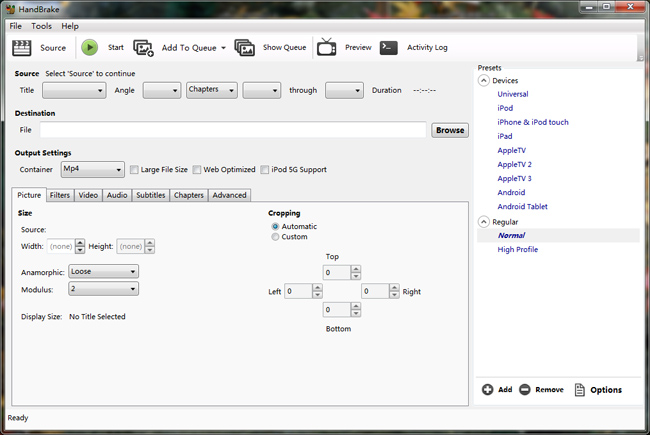Select the Android preset
The width and height of the screenshot is (650, 435).
511,192
